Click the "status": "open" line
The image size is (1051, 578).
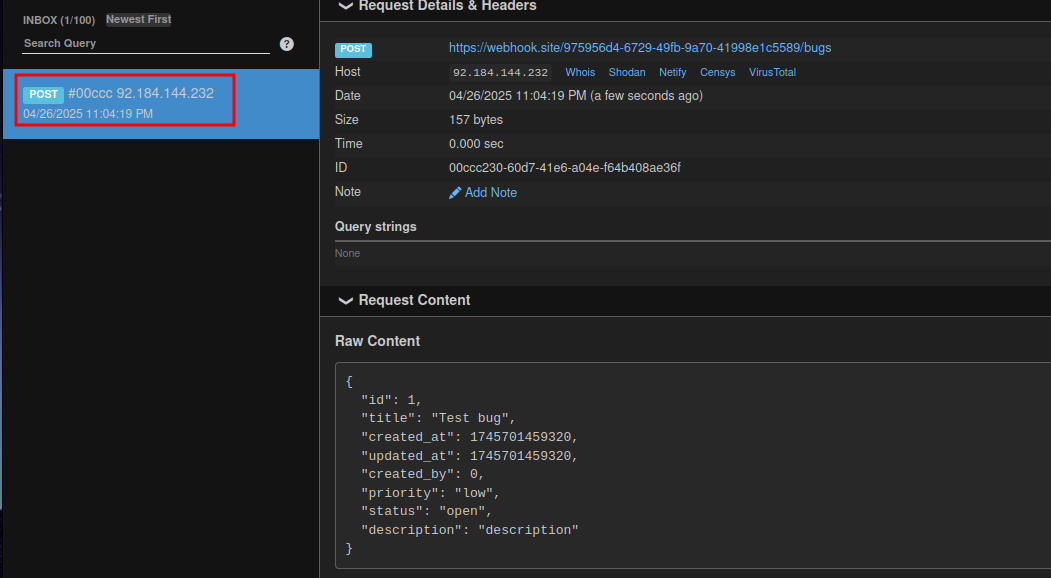tap(426, 511)
